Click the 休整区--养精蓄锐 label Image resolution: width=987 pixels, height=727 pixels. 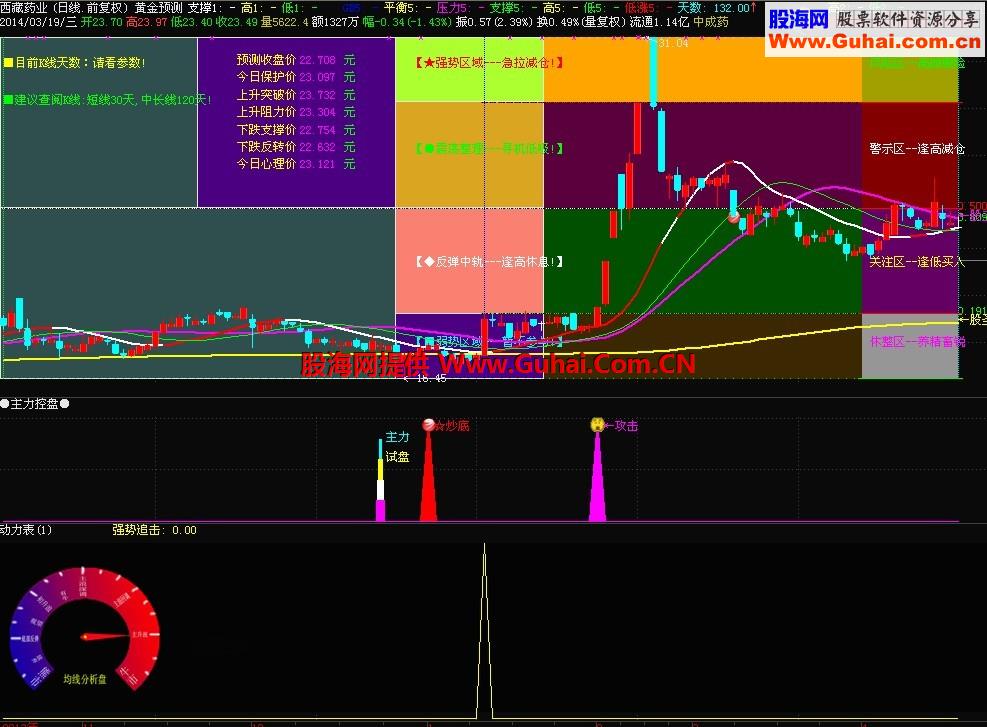916,342
